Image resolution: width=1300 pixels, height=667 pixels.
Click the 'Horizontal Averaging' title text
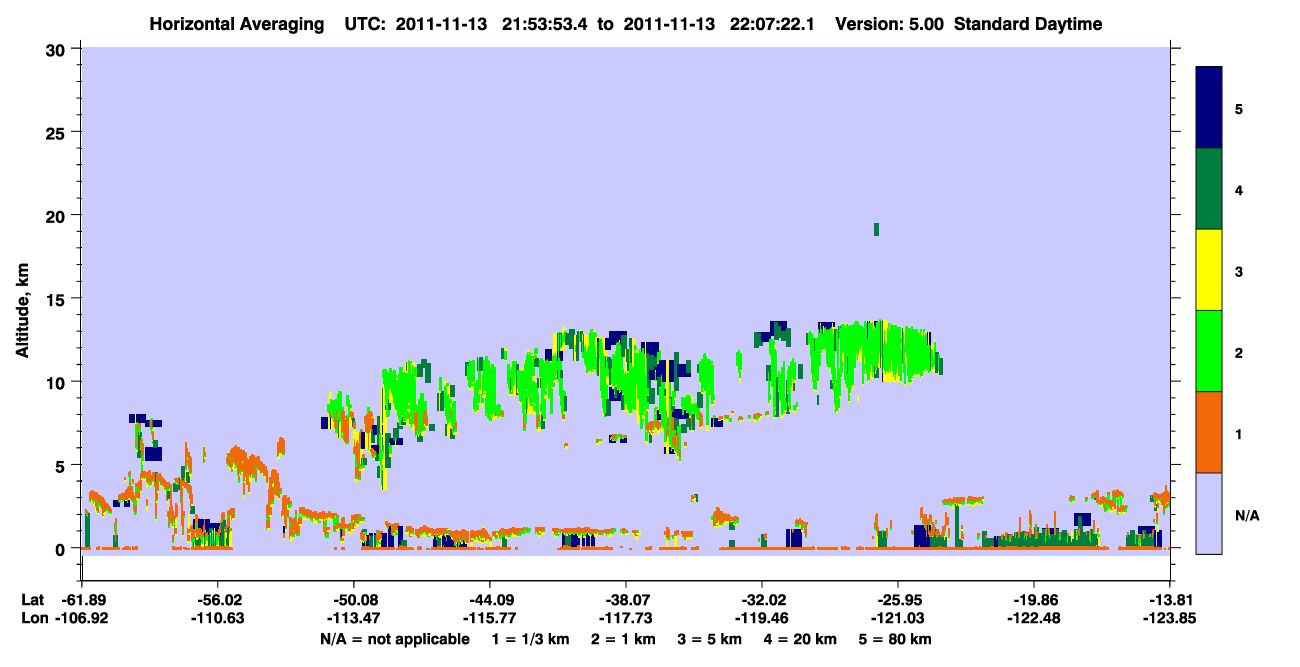point(237,24)
